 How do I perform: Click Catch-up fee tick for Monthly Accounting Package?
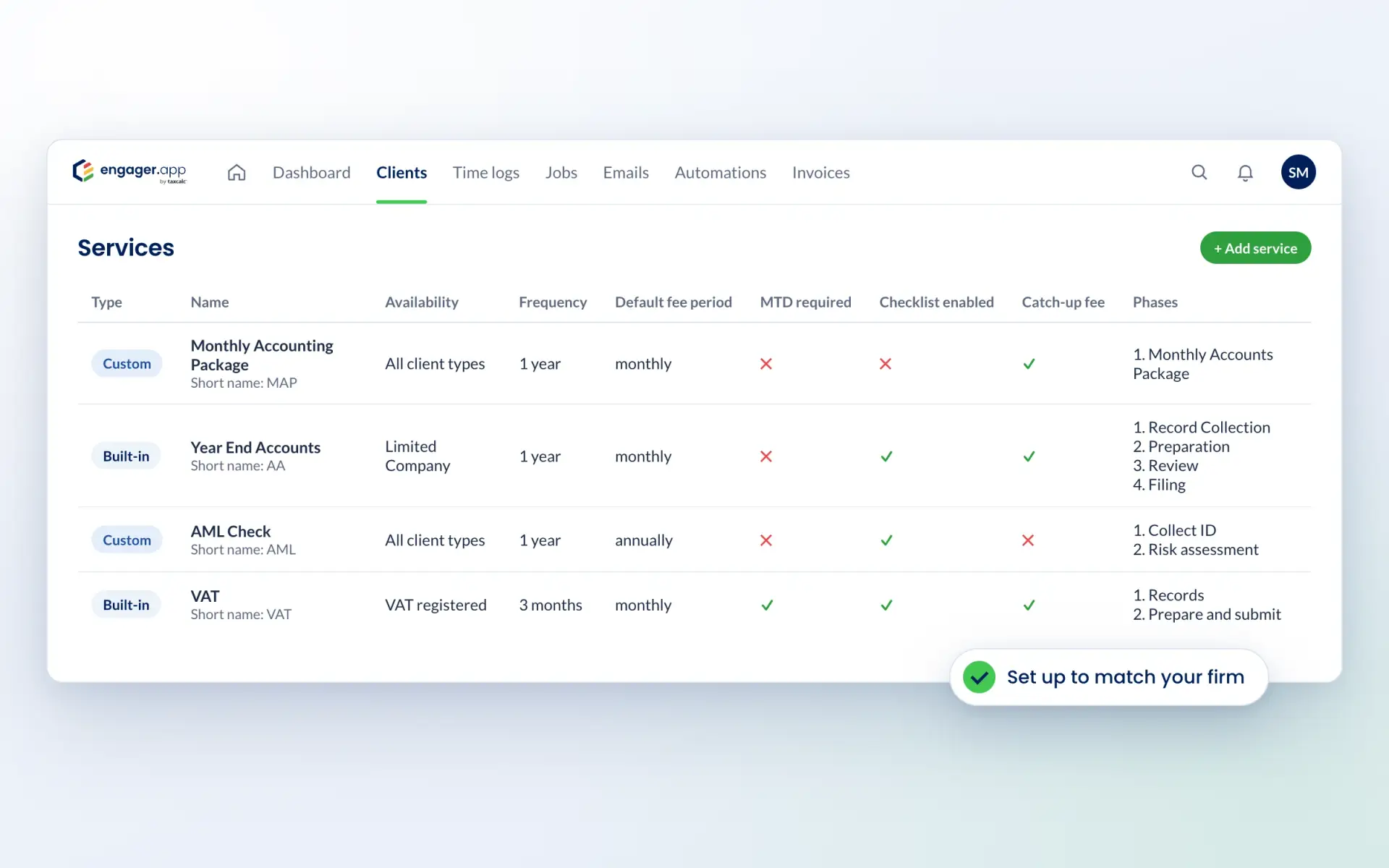point(1029,364)
